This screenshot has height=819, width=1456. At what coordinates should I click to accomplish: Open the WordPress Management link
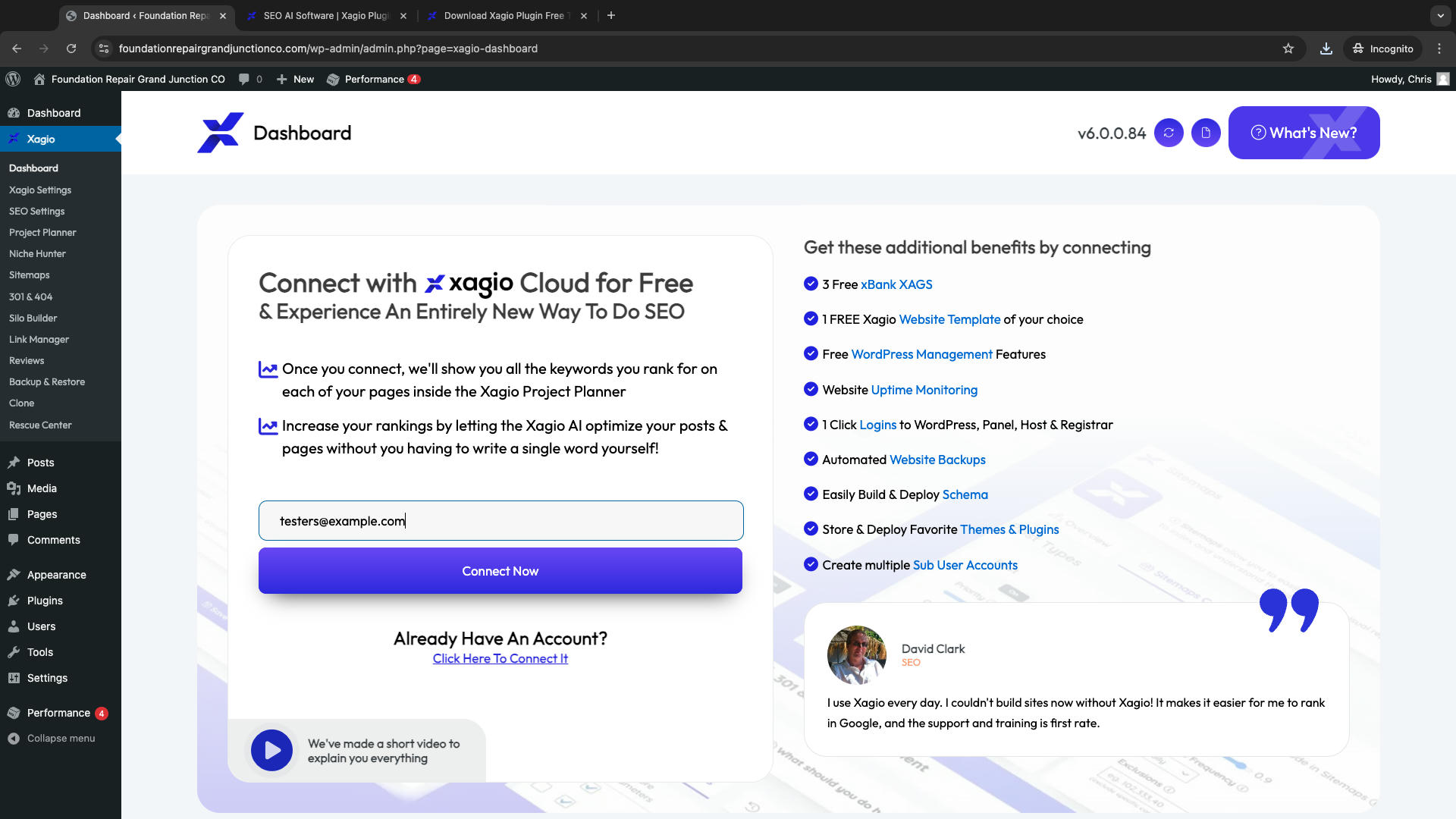pos(921,354)
